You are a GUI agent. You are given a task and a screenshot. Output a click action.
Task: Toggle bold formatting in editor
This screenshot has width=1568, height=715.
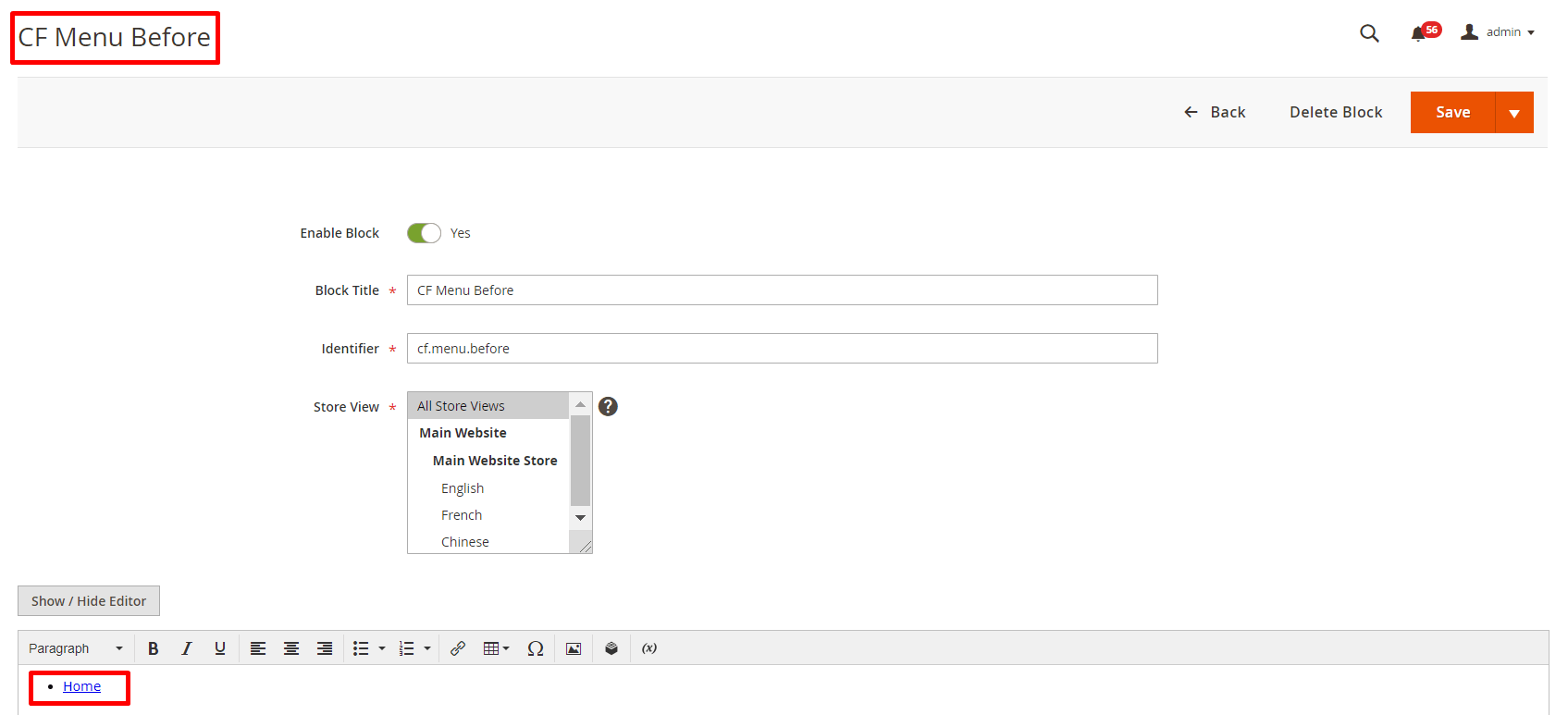tap(154, 648)
